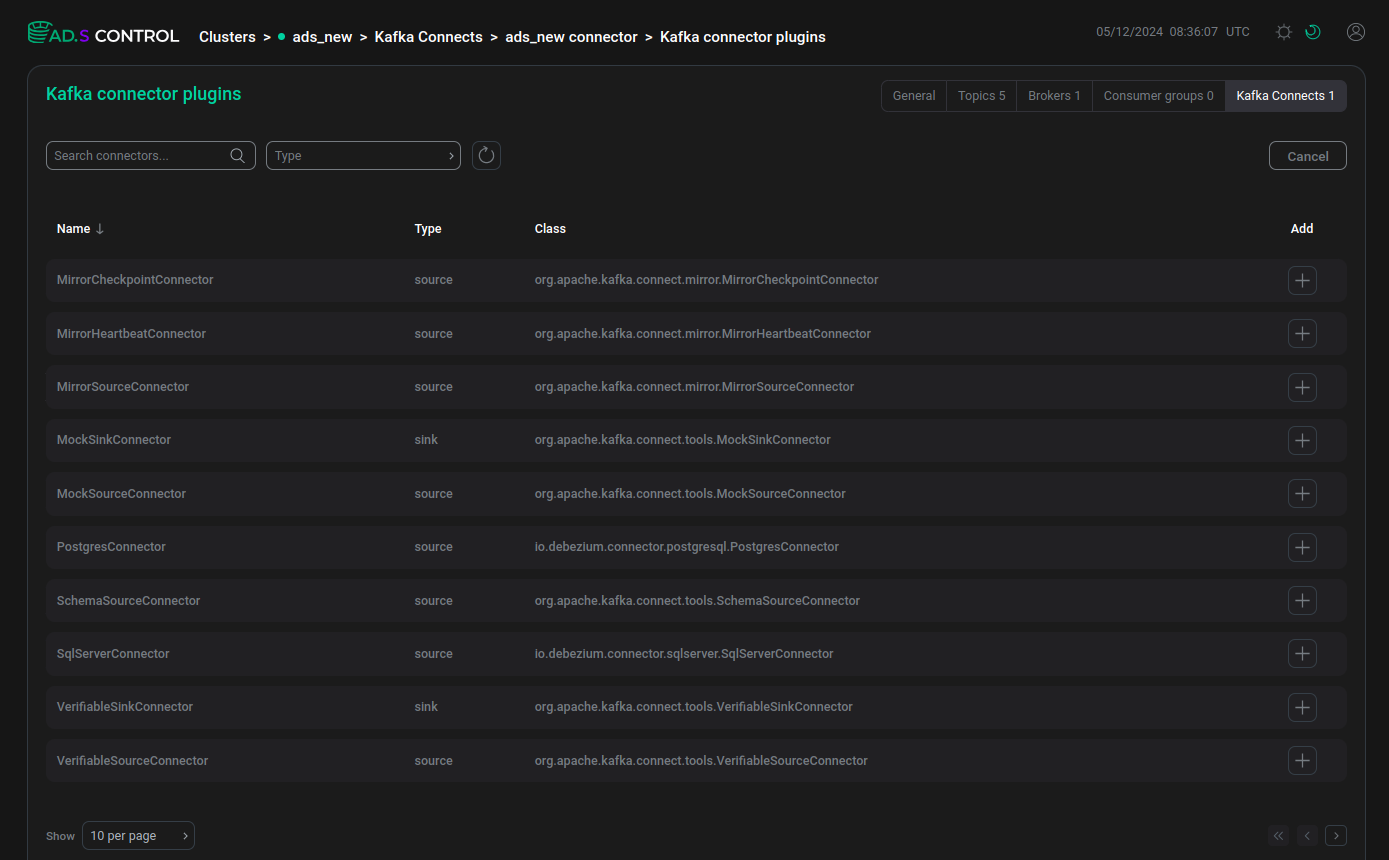Click the Class column header
The height and width of the screenshot is (860, 1389).
pos(550,229)
